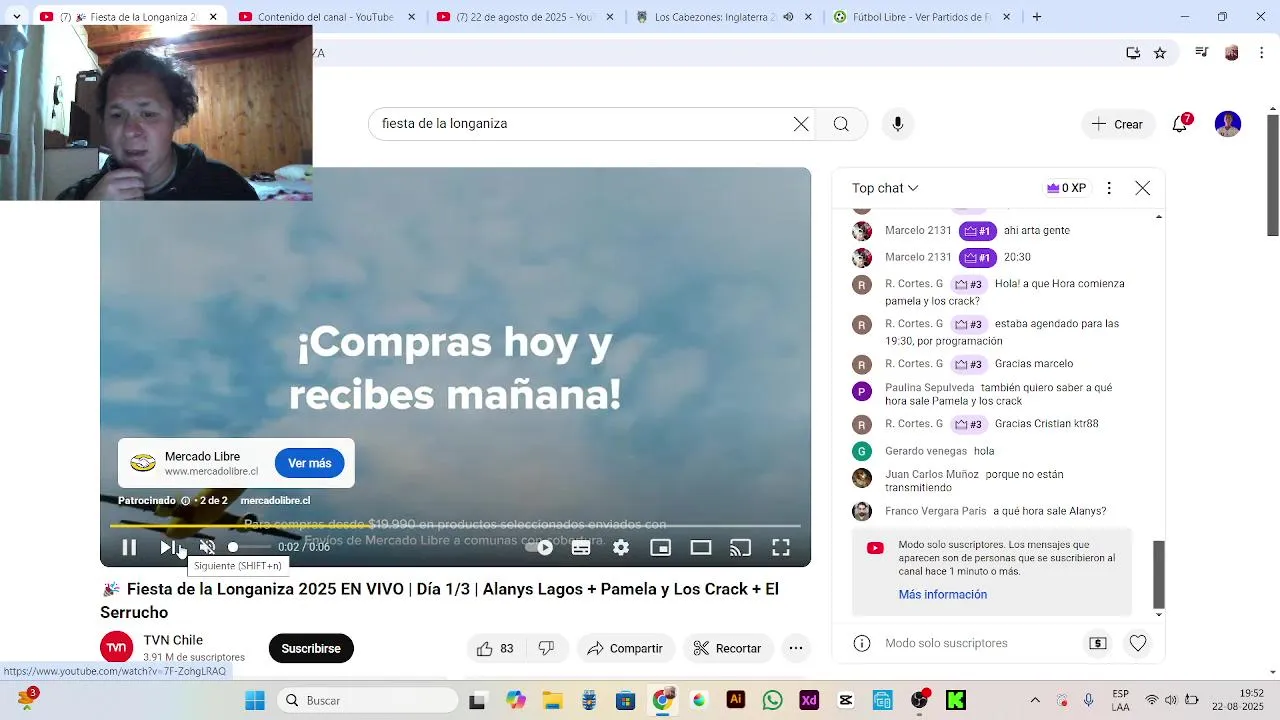1280x720 pixels.
Task: Mute the Los Cabezones tab audio icon
Action: (x=788, y=17)
